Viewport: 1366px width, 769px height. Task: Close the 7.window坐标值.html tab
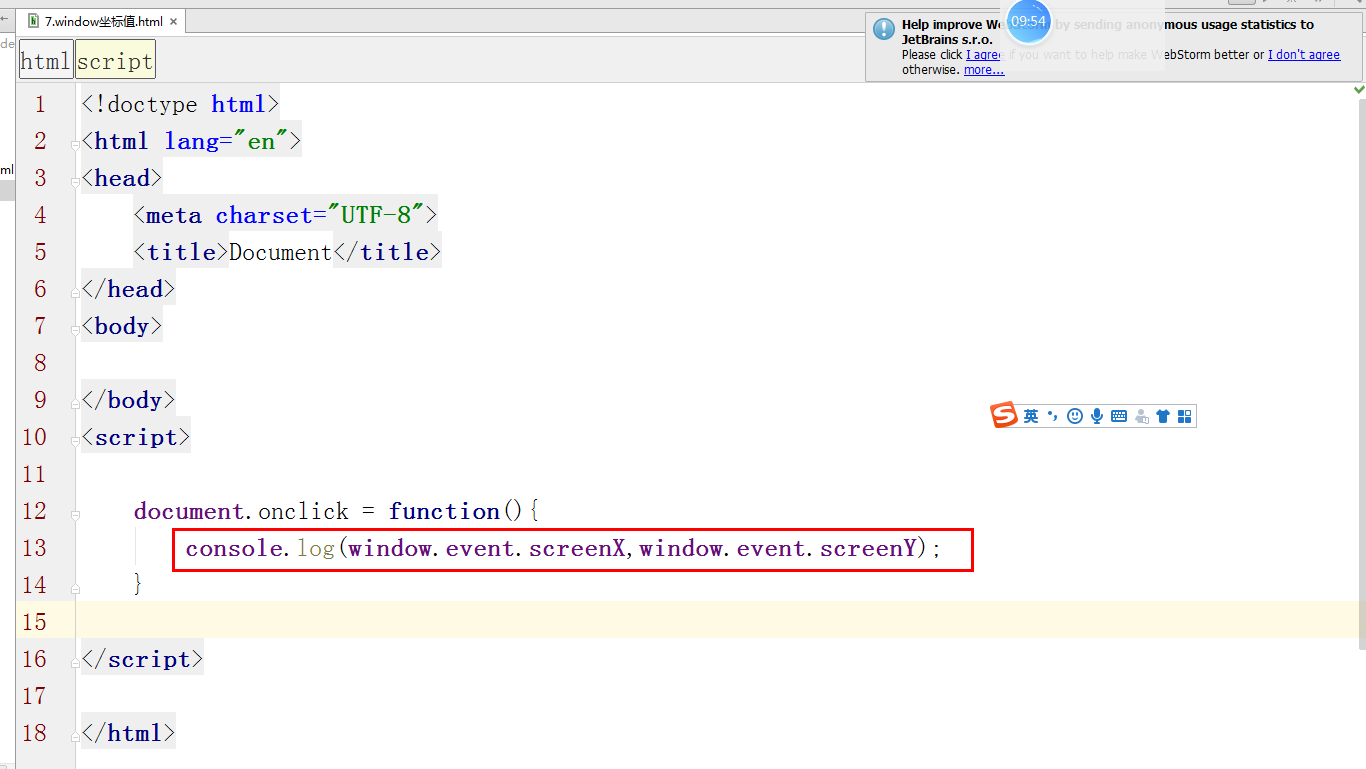(173, 21)
